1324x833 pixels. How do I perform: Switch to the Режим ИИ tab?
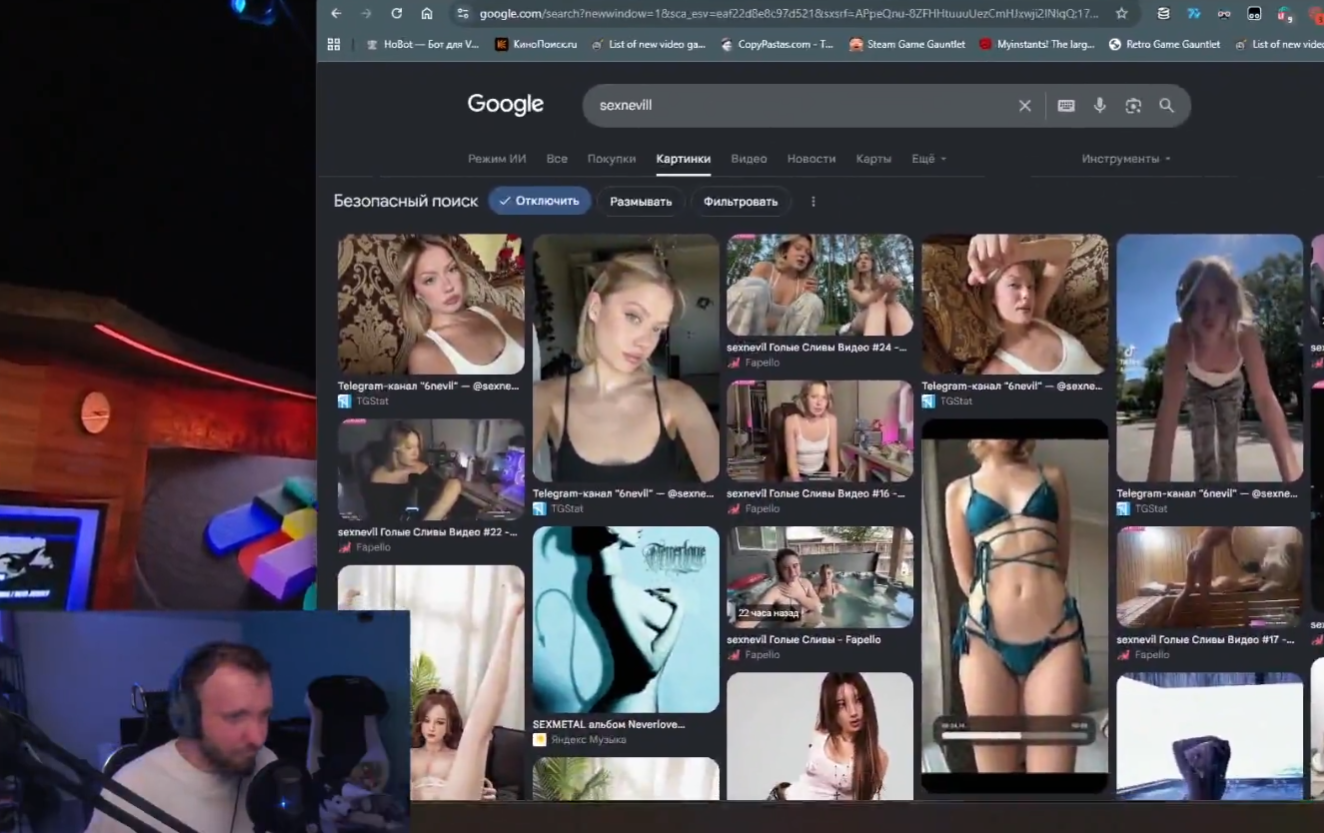497,159
